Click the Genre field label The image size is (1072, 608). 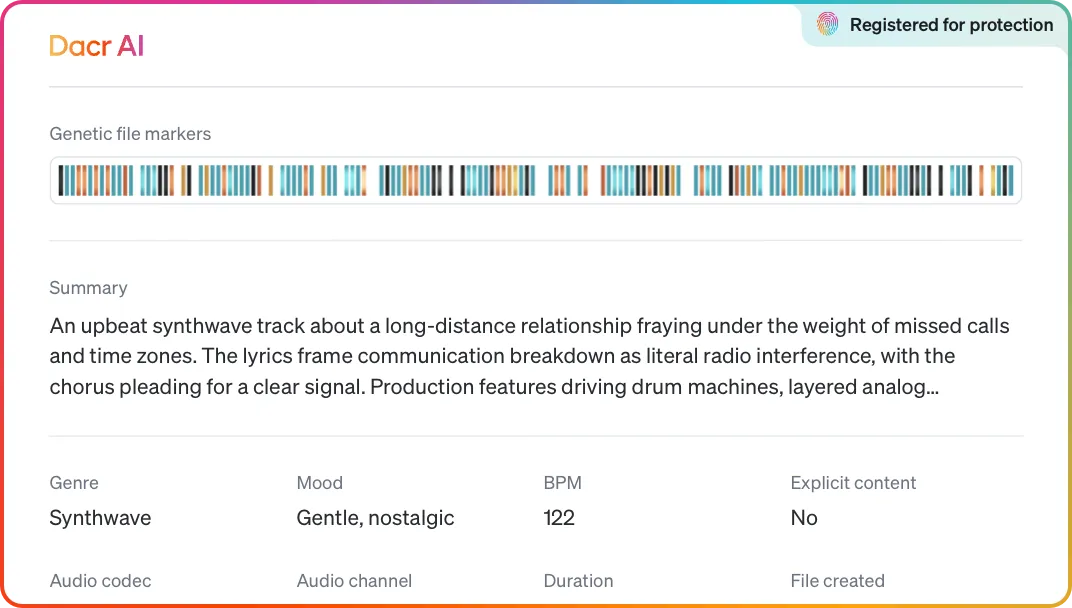click(74, 483)
